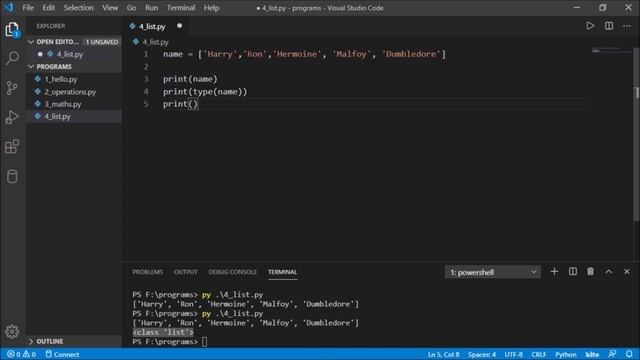Open the Selection menu
This screenshot has width=640, height=360.
(x=78, y=8)
